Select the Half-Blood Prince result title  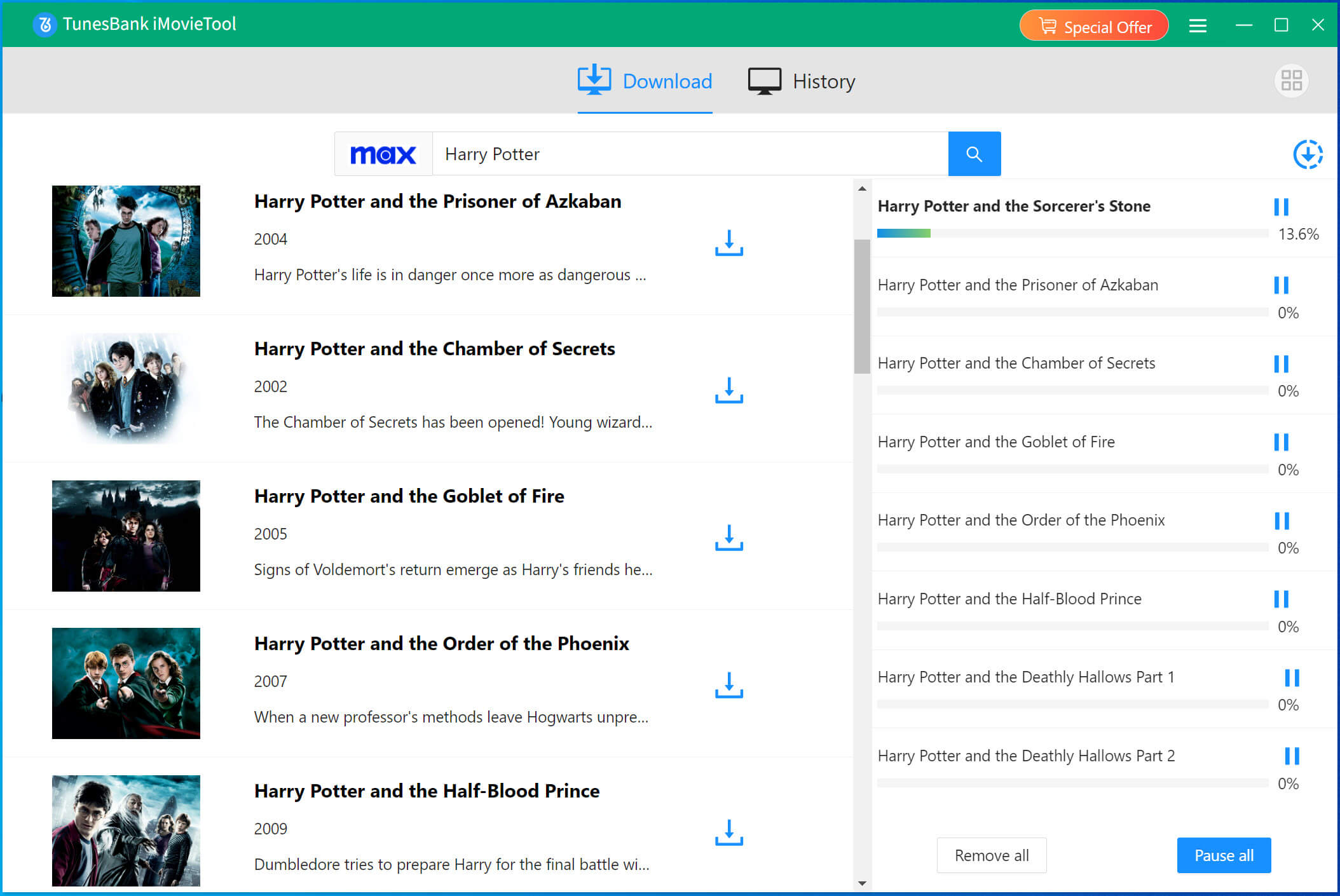tap(427, 791)
